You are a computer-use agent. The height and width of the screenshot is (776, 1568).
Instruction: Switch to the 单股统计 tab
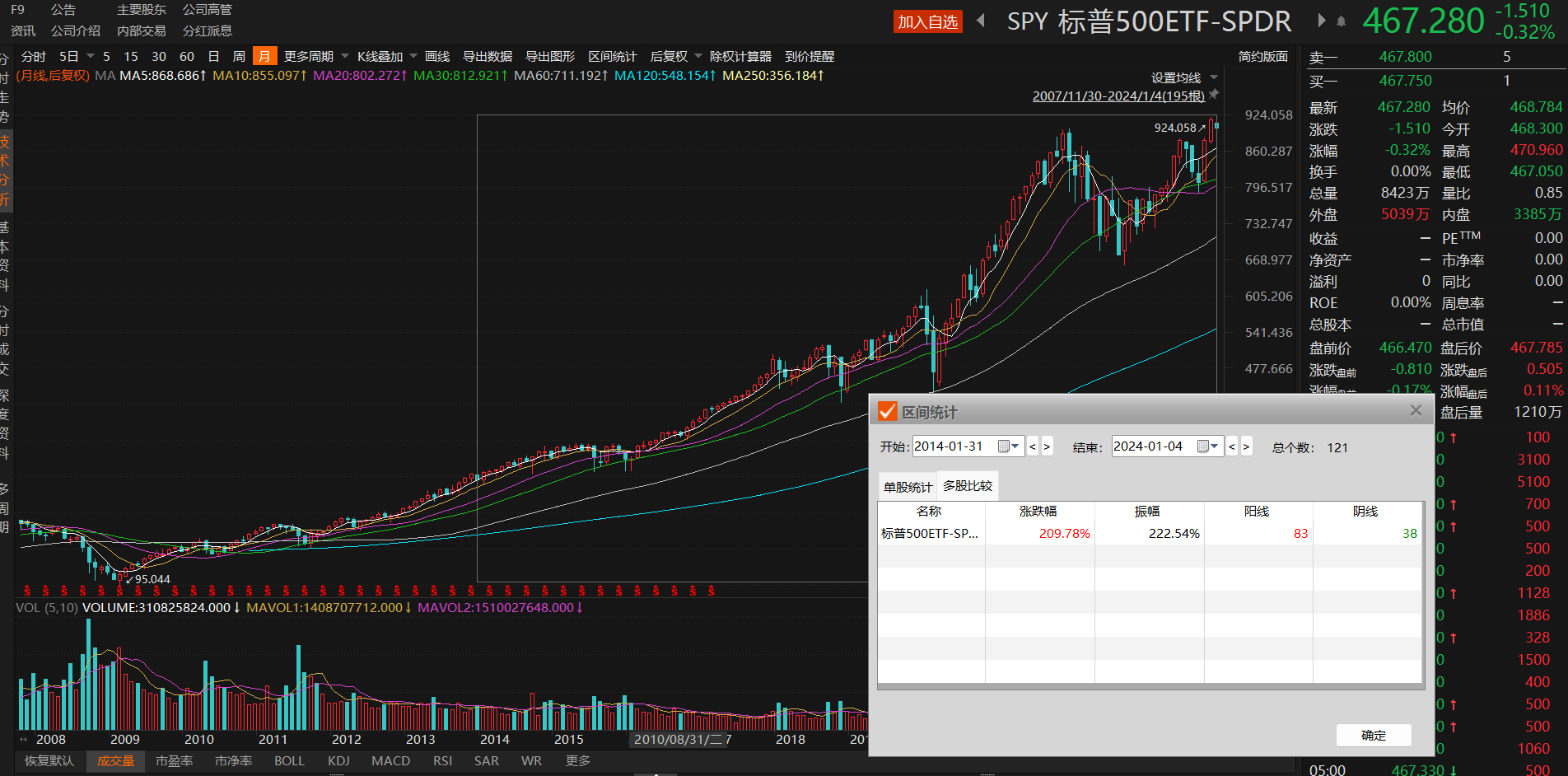point(908,487)
